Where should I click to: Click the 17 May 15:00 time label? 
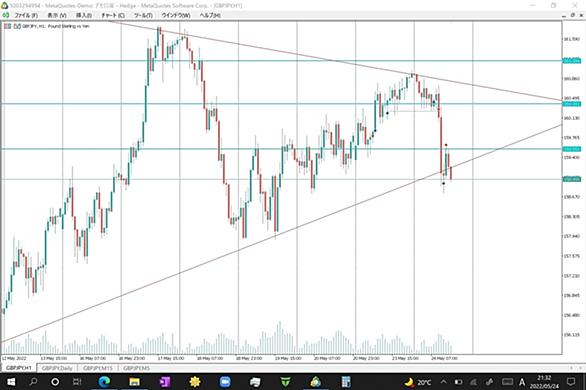coord(171,358)
